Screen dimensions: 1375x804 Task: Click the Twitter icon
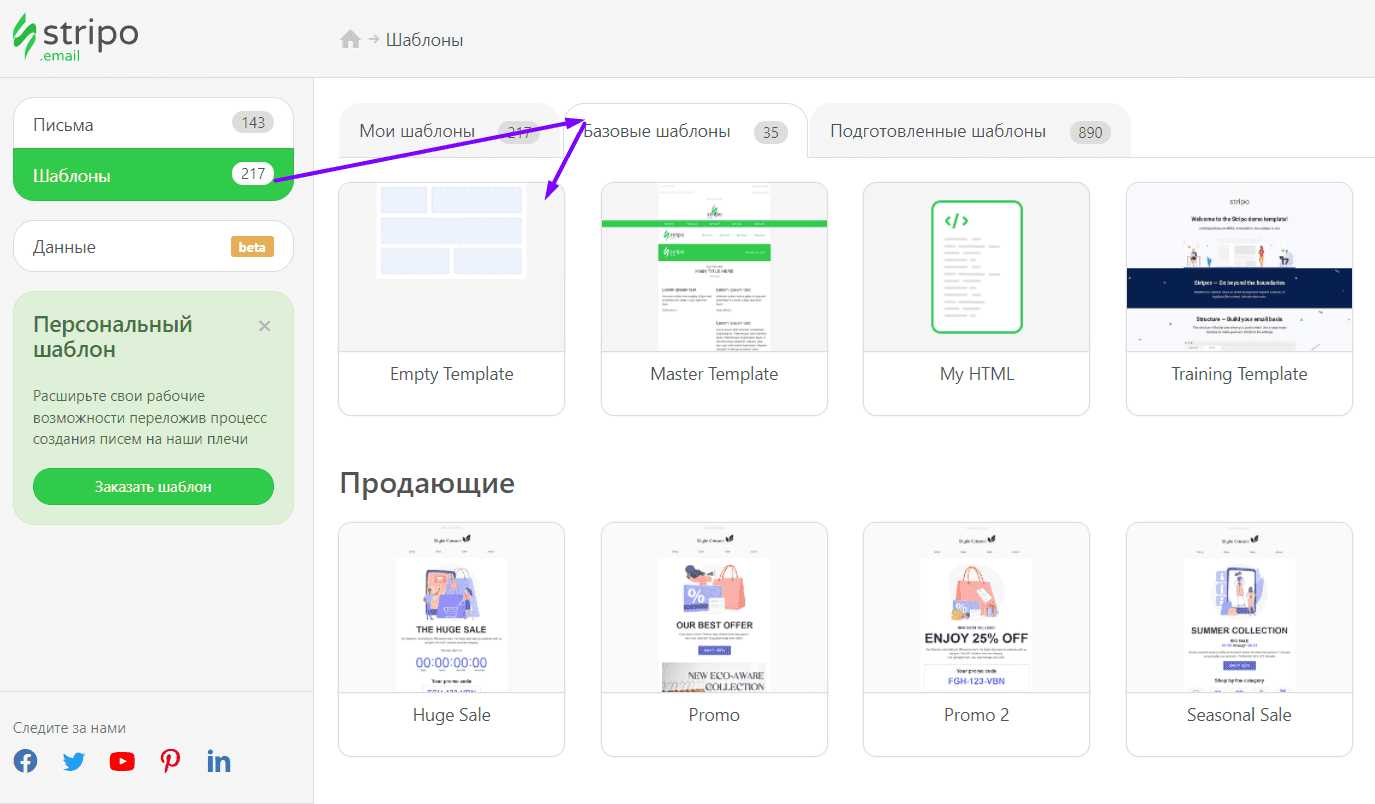[x=73, y=761]
